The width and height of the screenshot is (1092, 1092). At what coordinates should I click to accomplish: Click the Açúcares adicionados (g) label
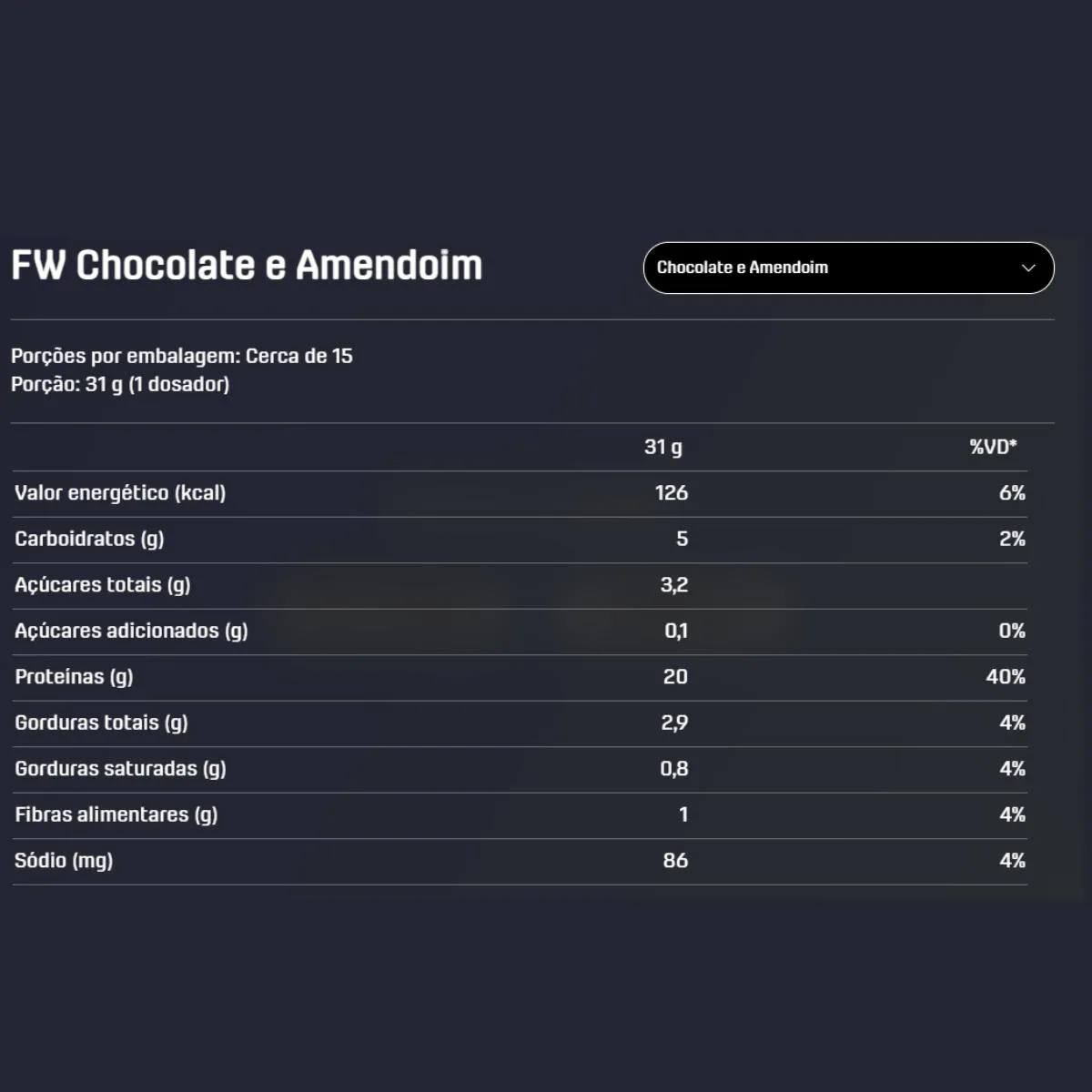tap(131, 631)
